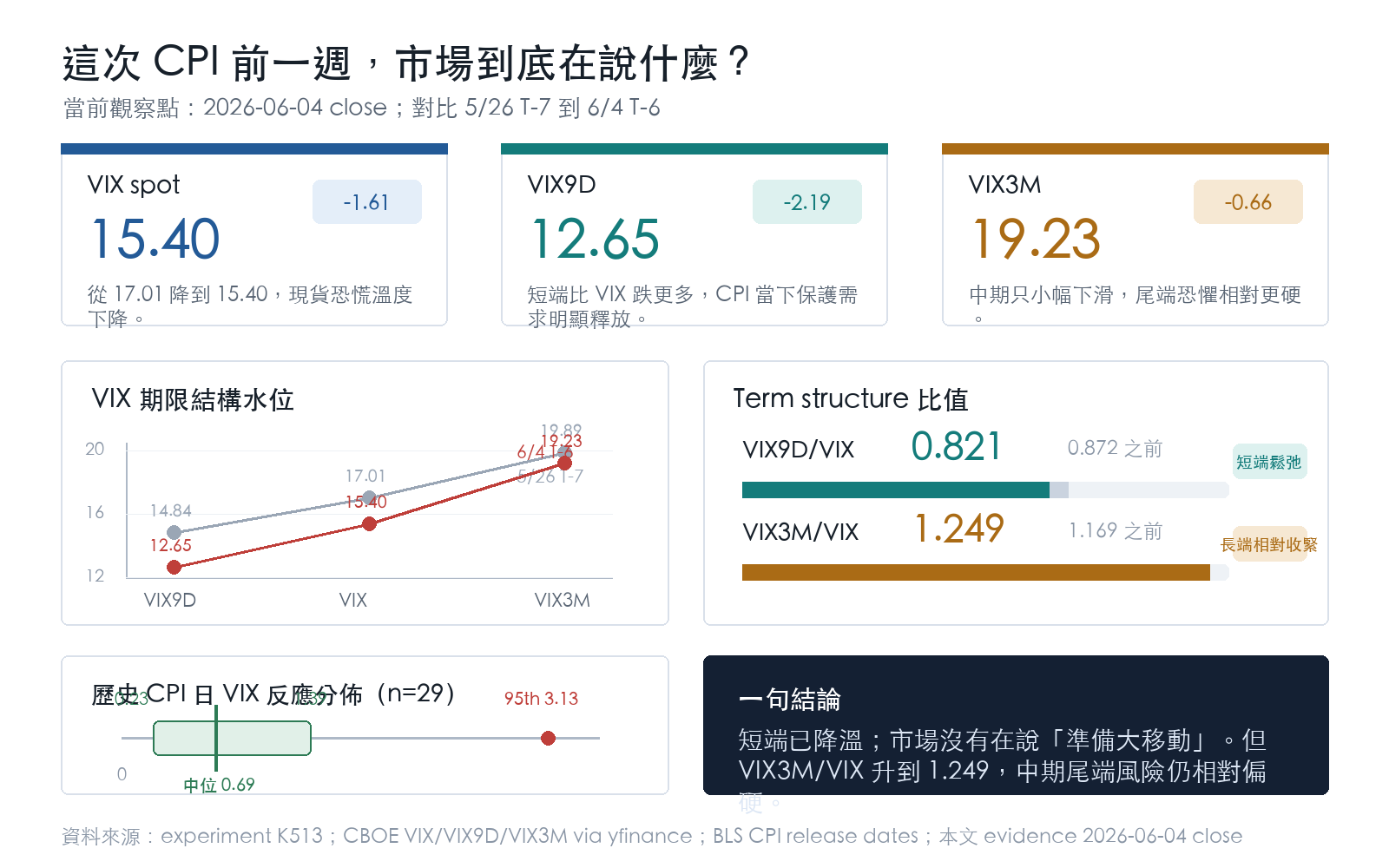Click the y-axis 20 tick label
The image size is (1389, 868).
pyautogui.click(x=95, y=449)
